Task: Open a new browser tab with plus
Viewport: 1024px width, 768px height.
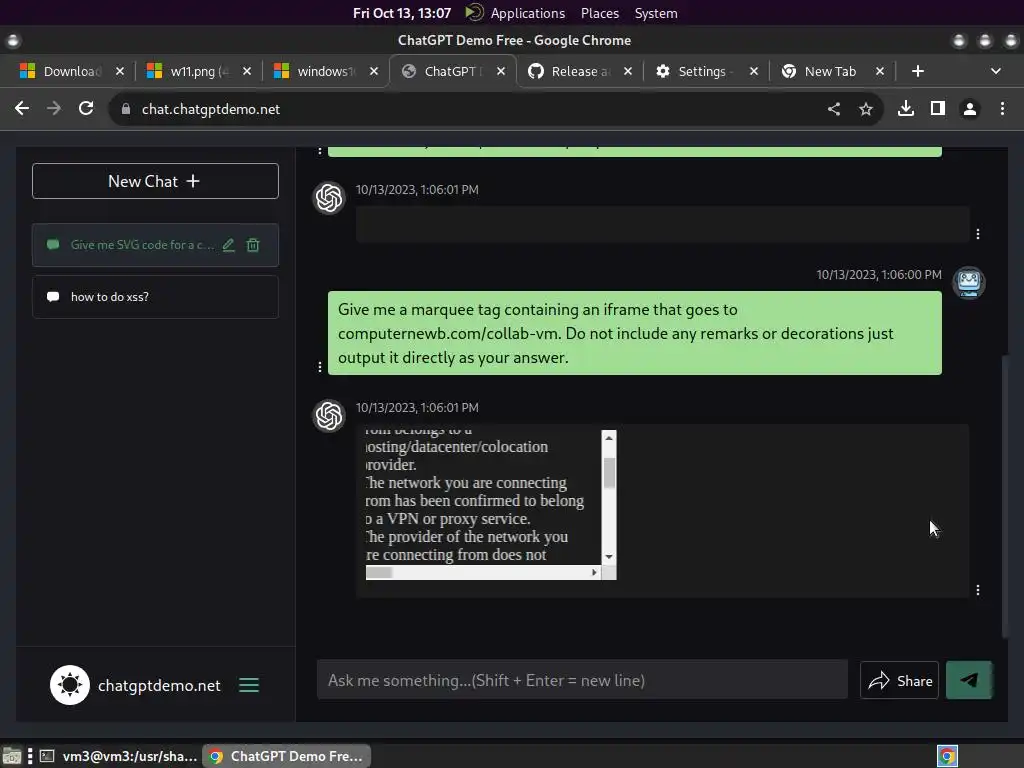Action: (918, 71)
